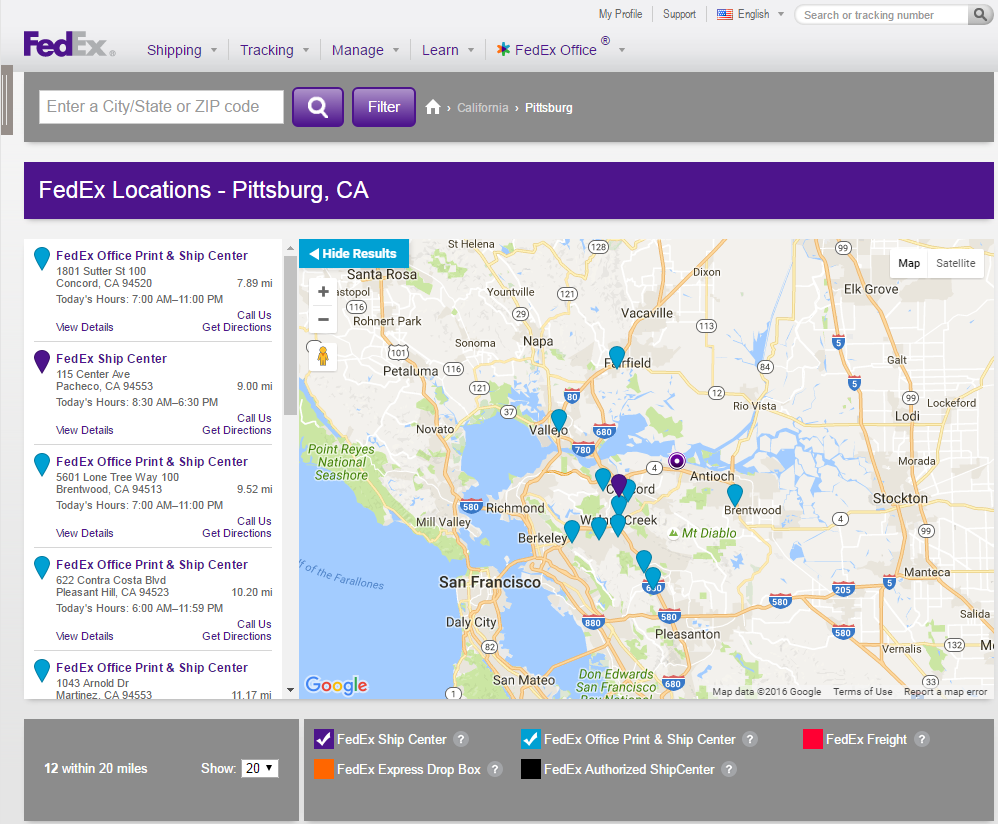Toggle the FedEx Freight filter
998x824 pixels.
coord(813,739)
